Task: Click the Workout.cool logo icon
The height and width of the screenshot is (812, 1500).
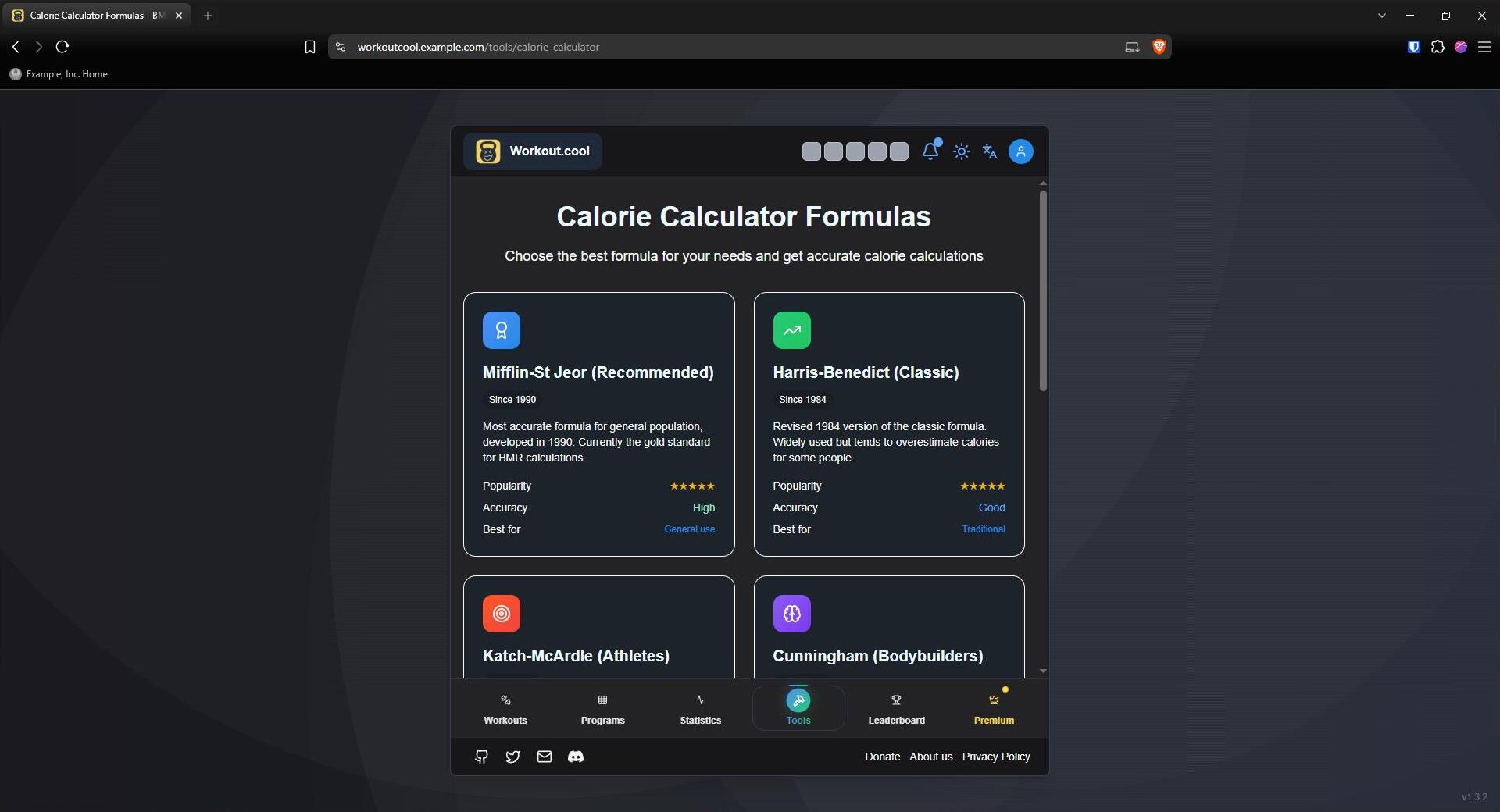Action: click(x=488, y=151)
